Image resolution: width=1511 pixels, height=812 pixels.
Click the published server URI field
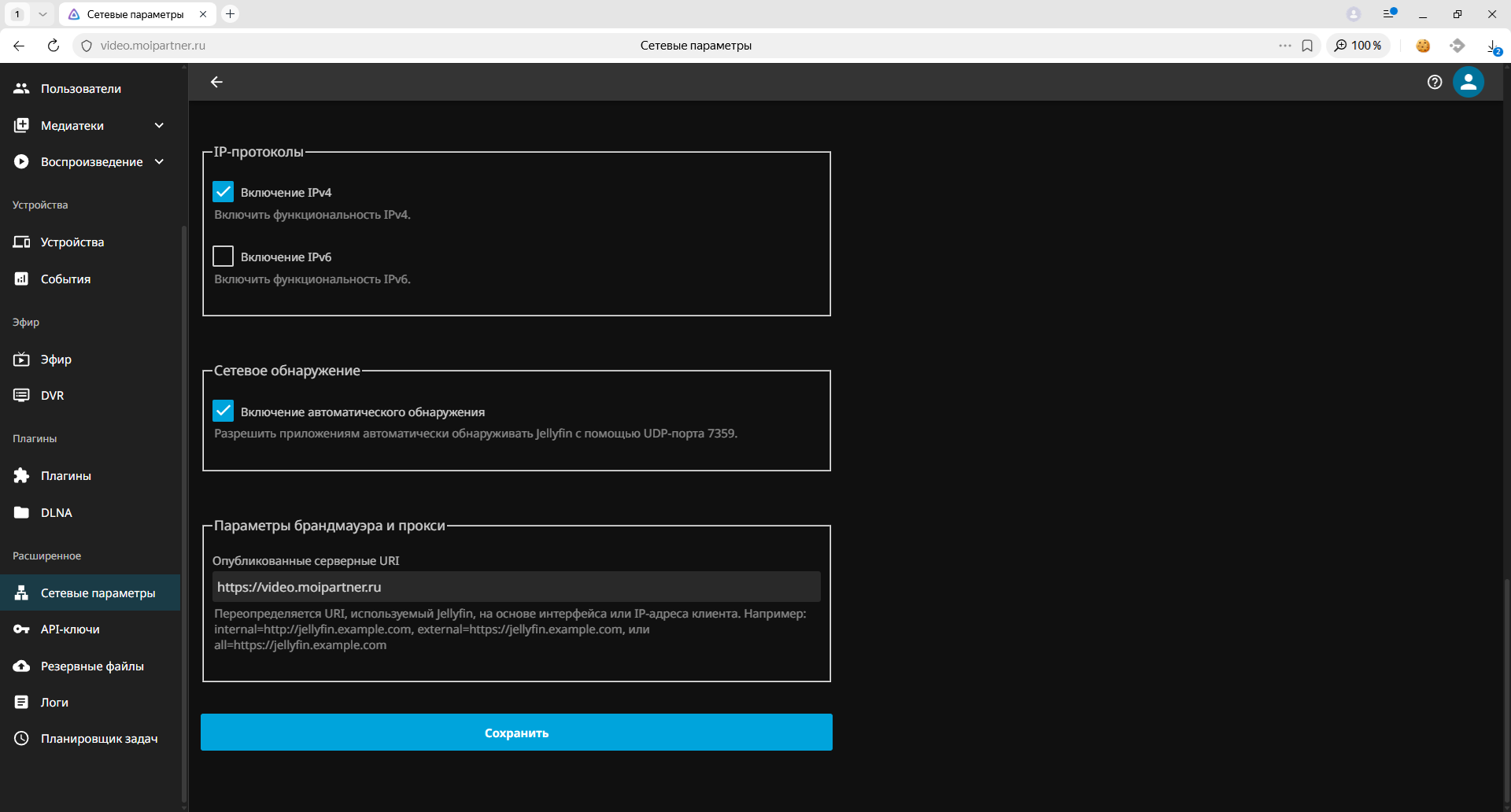click(x=516, y=587)
